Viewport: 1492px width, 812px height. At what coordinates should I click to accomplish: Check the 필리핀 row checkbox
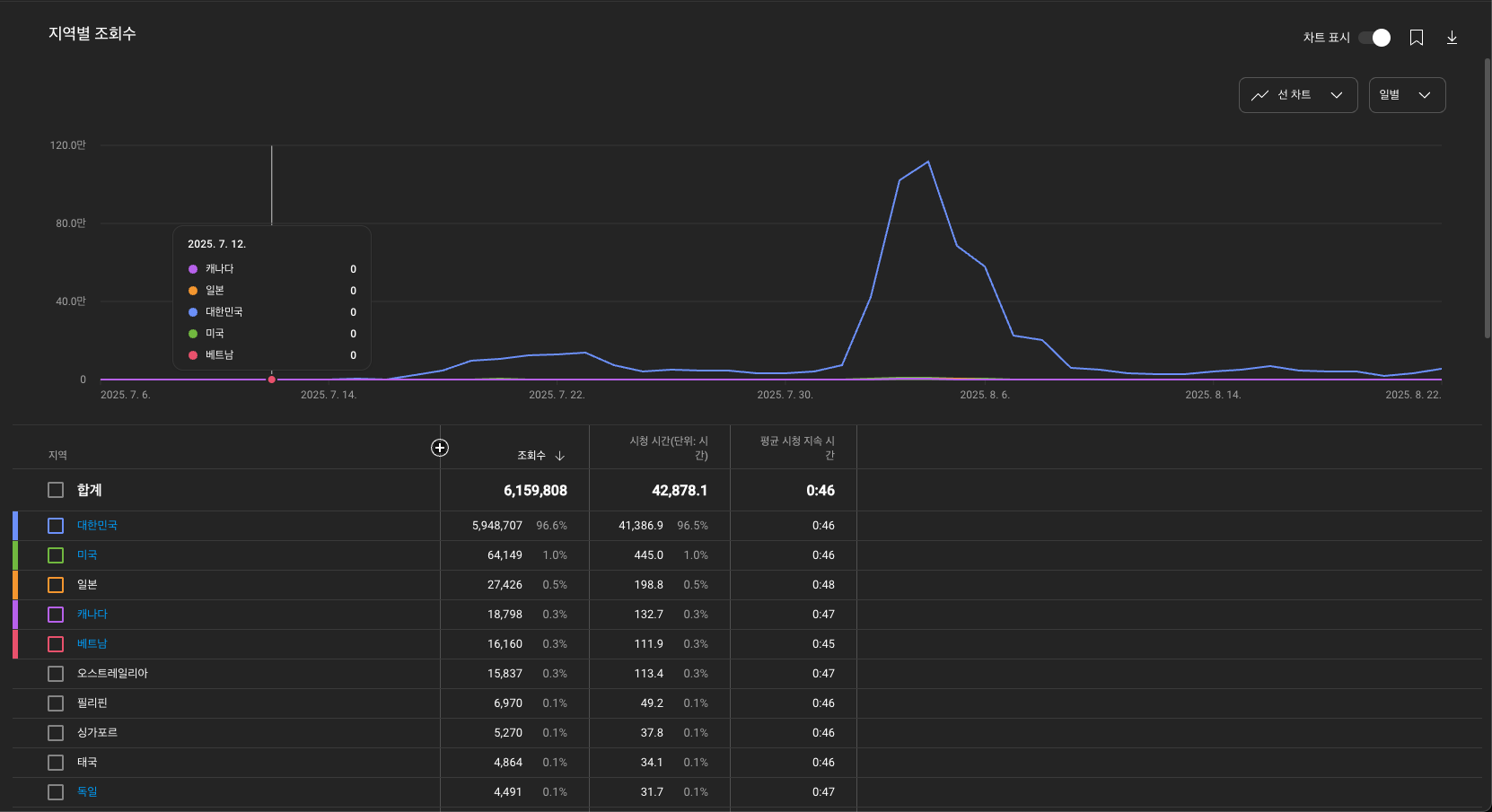tap(56, 703)
